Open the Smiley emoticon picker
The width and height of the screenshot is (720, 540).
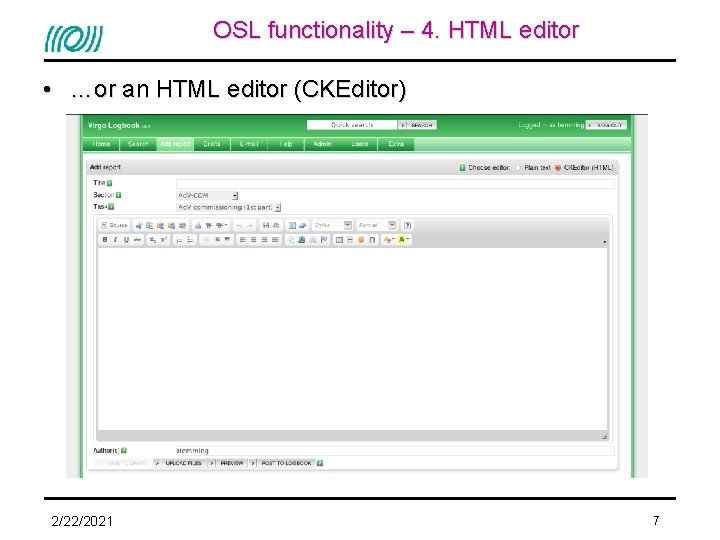click(361, 240)
